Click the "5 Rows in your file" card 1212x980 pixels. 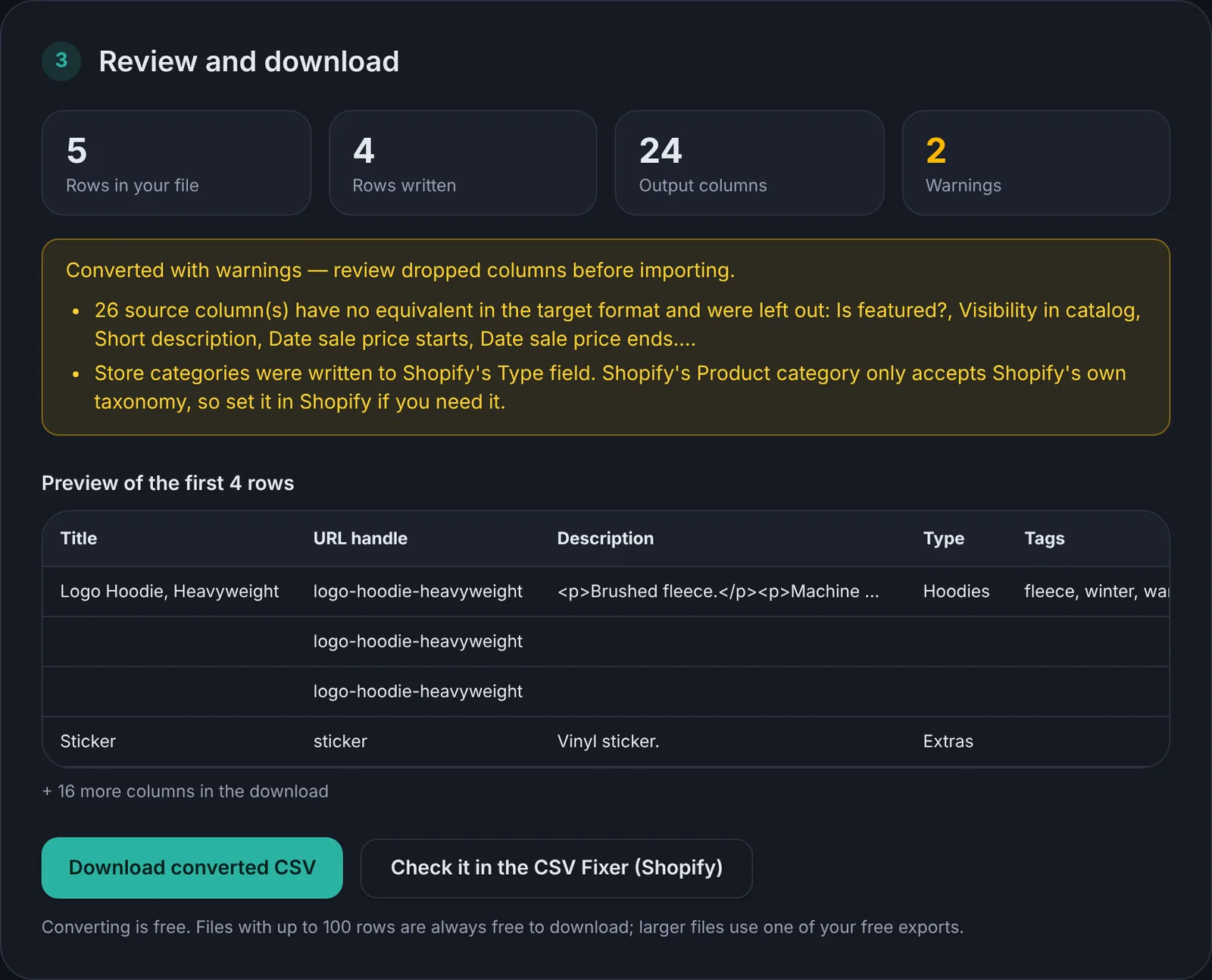click(176, 163)
